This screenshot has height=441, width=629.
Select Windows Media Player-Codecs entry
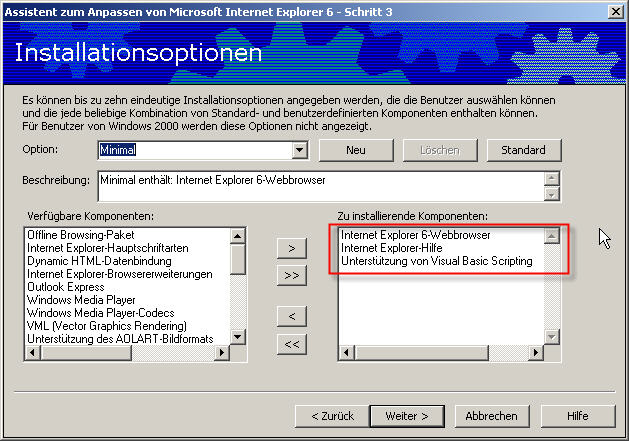(101, 313)
